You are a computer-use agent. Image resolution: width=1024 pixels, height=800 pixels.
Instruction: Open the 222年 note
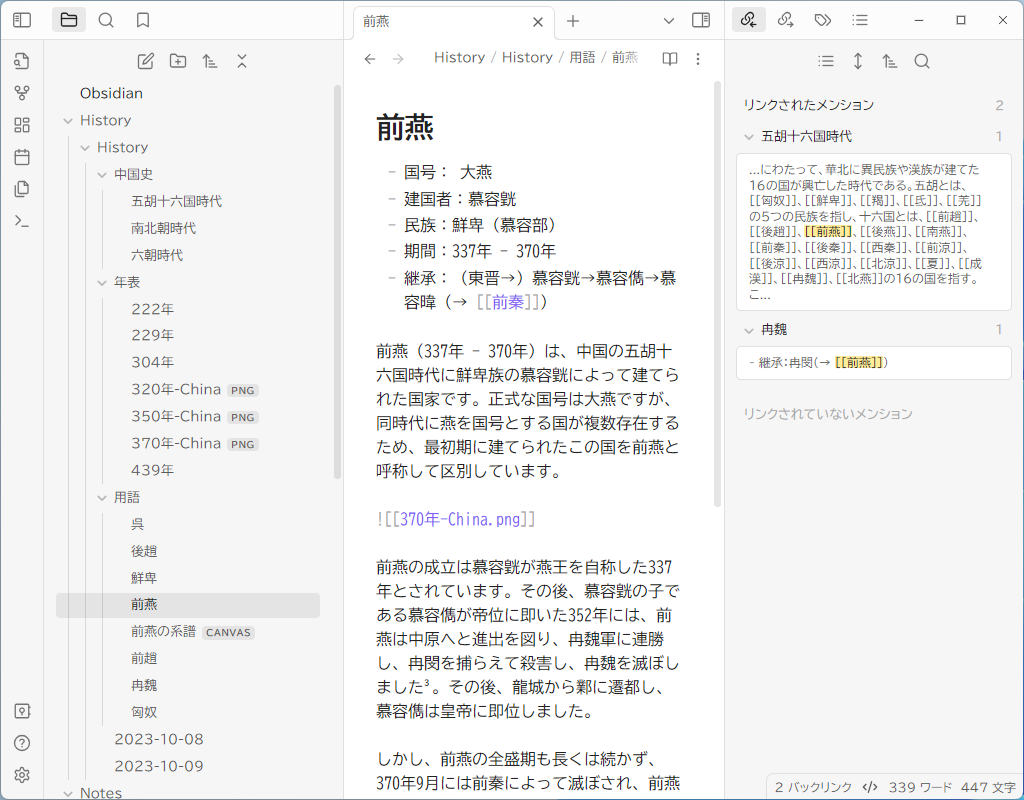pyautogui.click(x=153, y=309)
